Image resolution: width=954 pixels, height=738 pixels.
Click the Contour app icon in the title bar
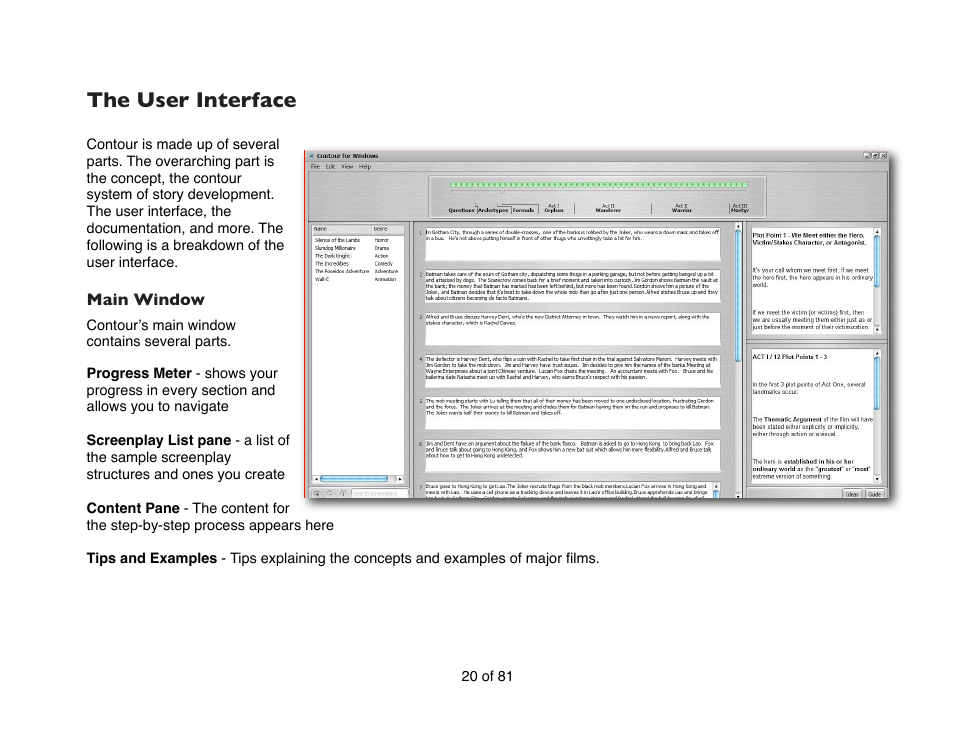tap(312, 156)
